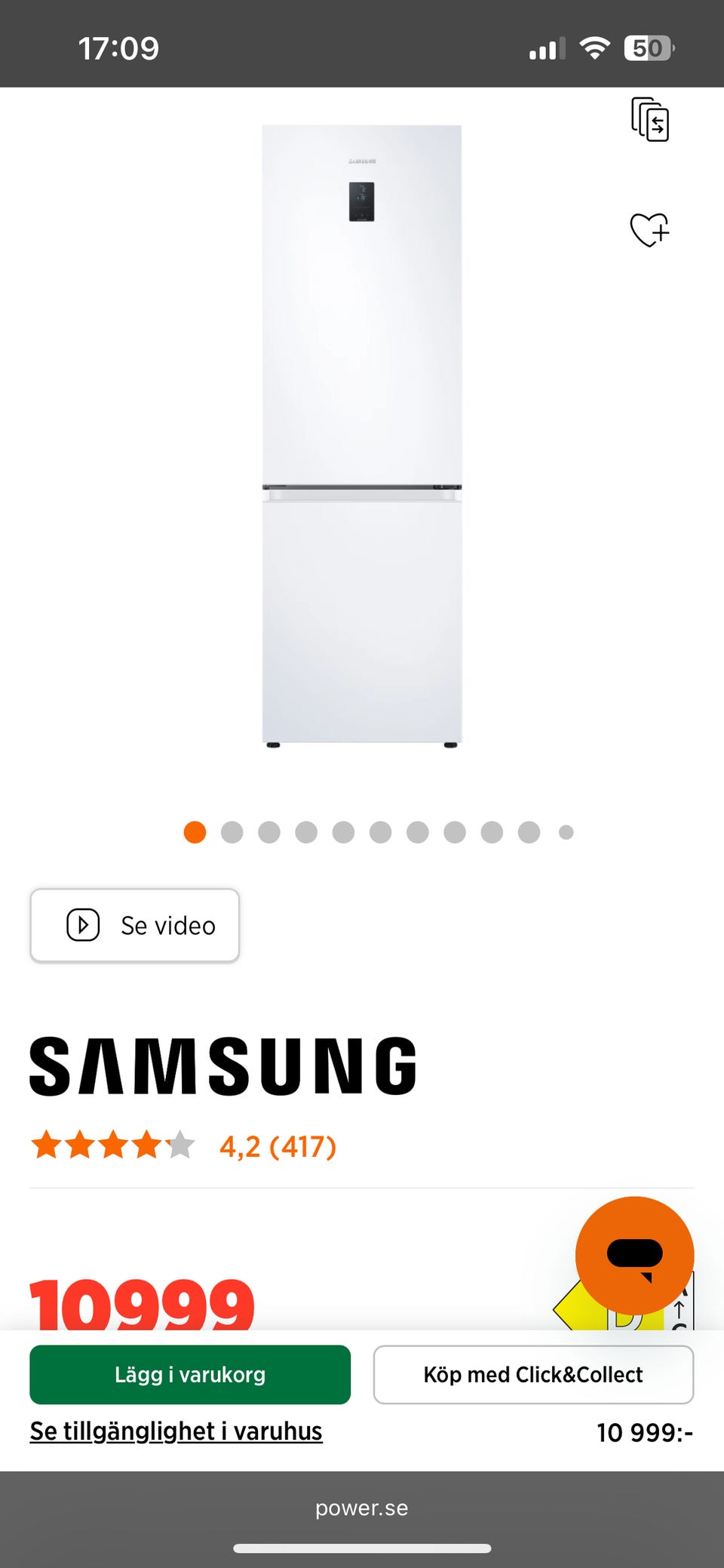Tap the battery indicator showing 50

click(649, 48)
